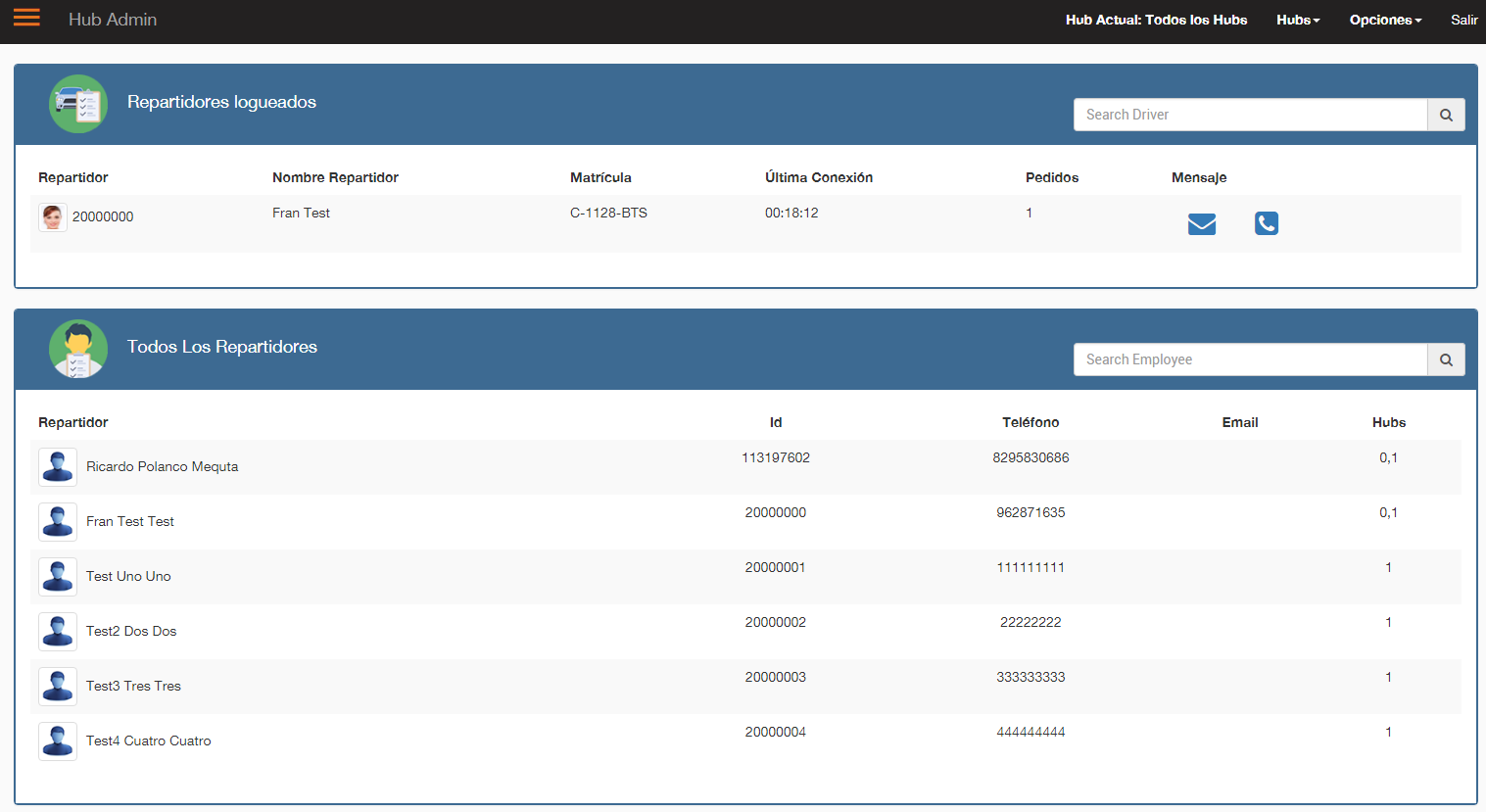Click Test3 Tres Tres avatar icon
Screen dimensions: 1486x812
(x=58, y=687)
